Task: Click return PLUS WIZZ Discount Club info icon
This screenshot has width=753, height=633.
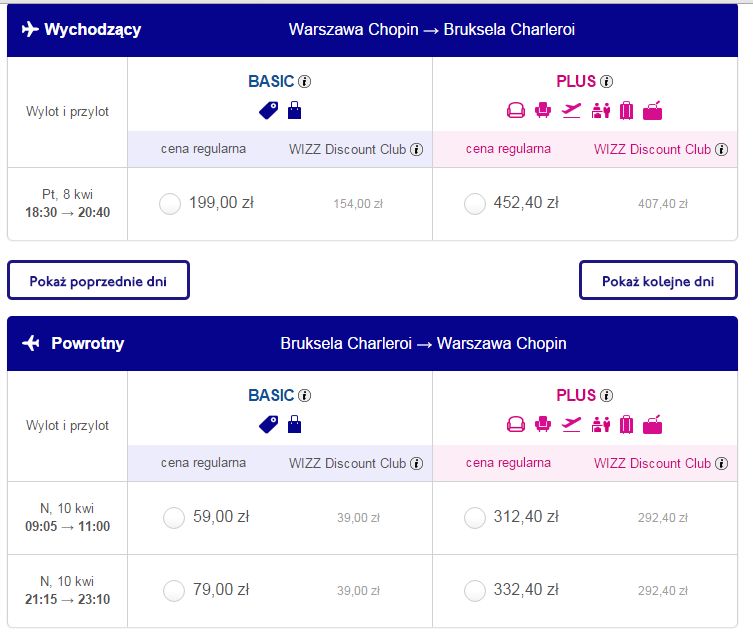Action: (x=721, y=463)
